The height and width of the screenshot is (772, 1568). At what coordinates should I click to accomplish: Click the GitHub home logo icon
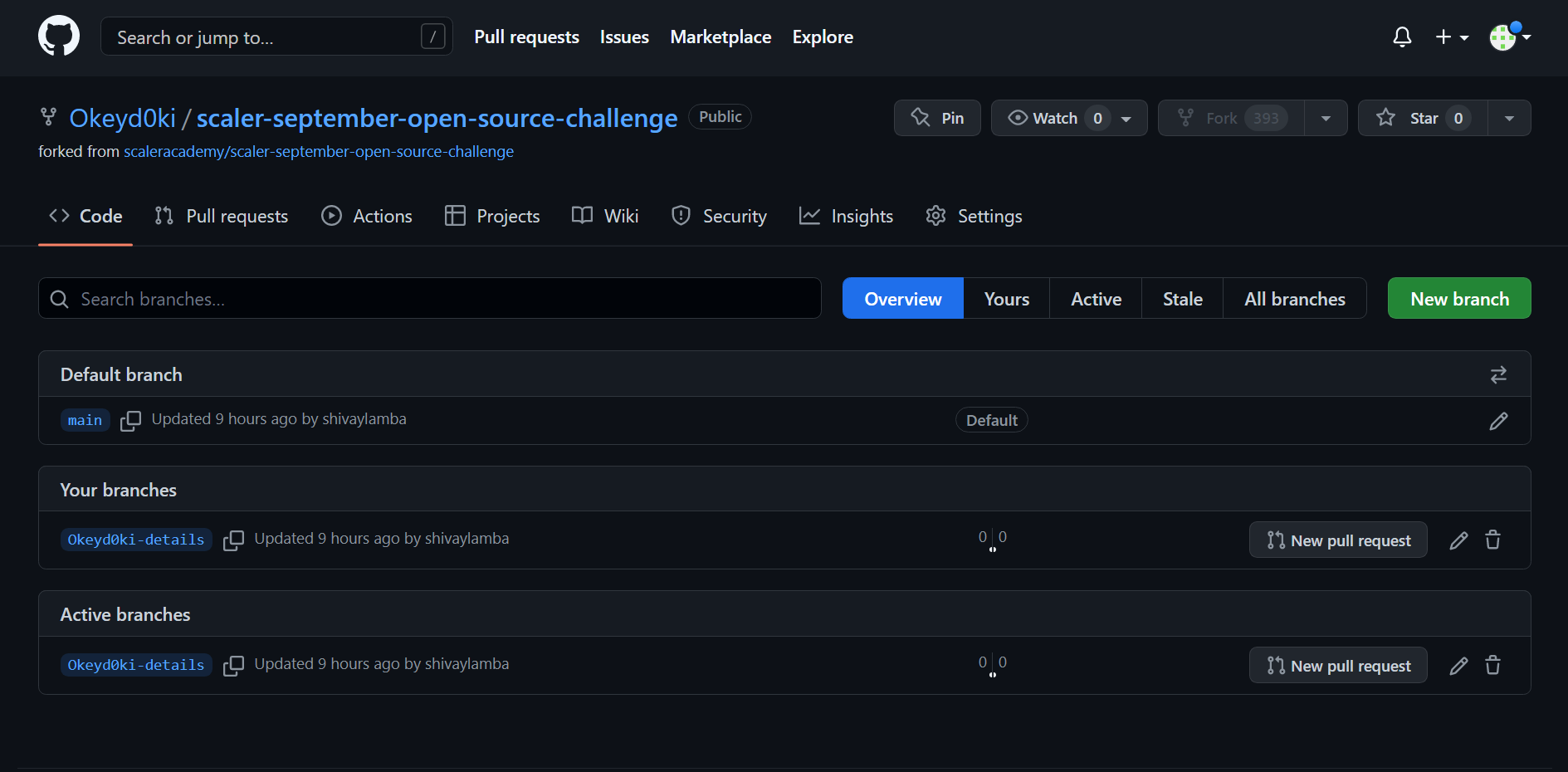(x=58, y=36)
